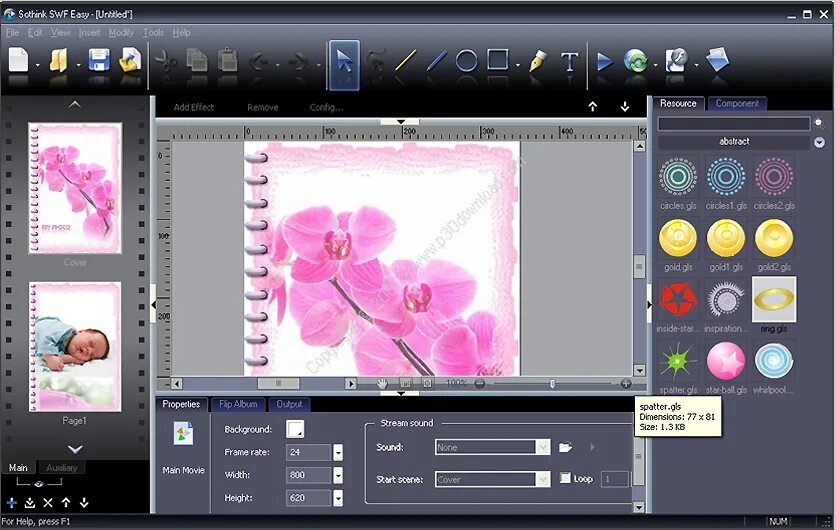Select the Text tool

coord(569,62)
